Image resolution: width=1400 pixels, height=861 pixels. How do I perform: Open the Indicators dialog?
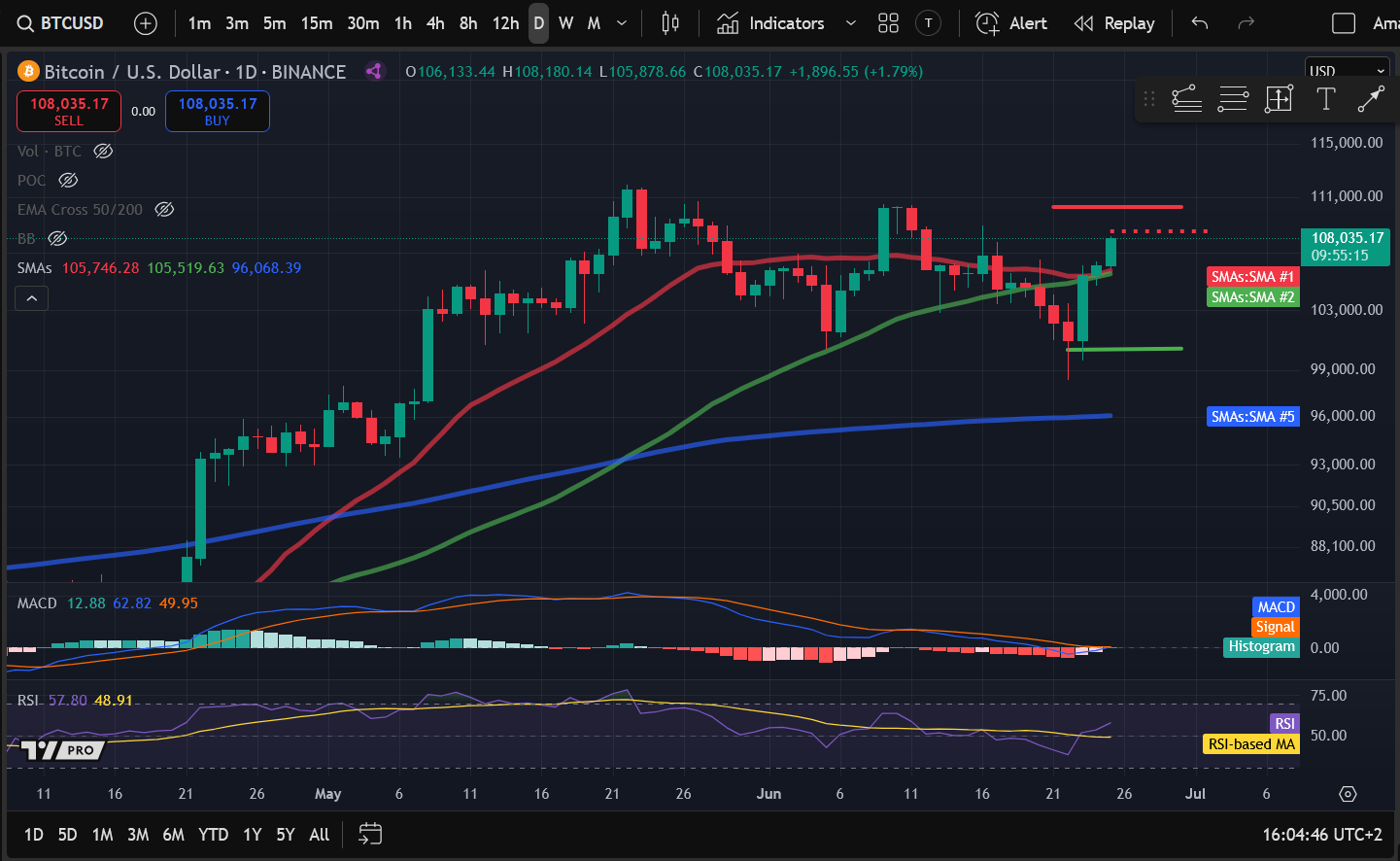(x=771, y=23)
